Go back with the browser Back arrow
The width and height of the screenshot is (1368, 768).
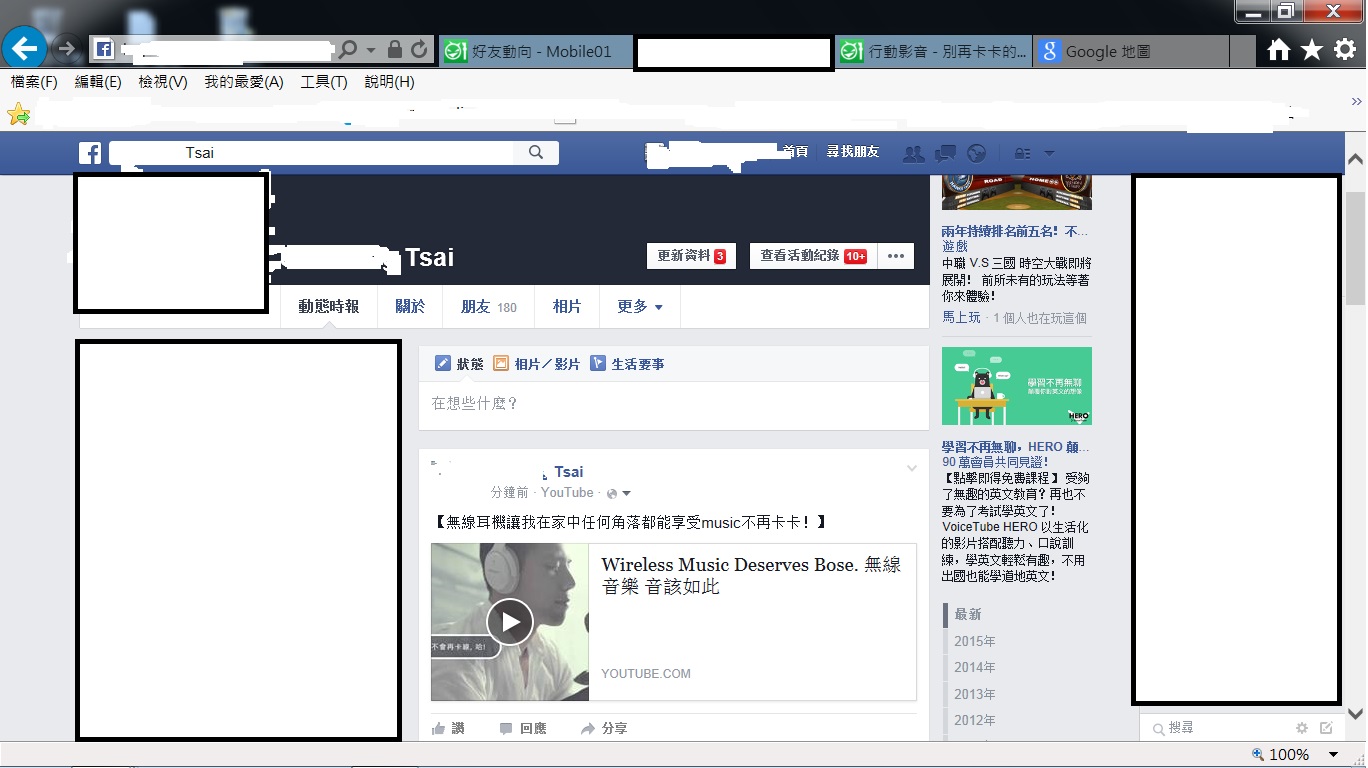pos(25,48)
